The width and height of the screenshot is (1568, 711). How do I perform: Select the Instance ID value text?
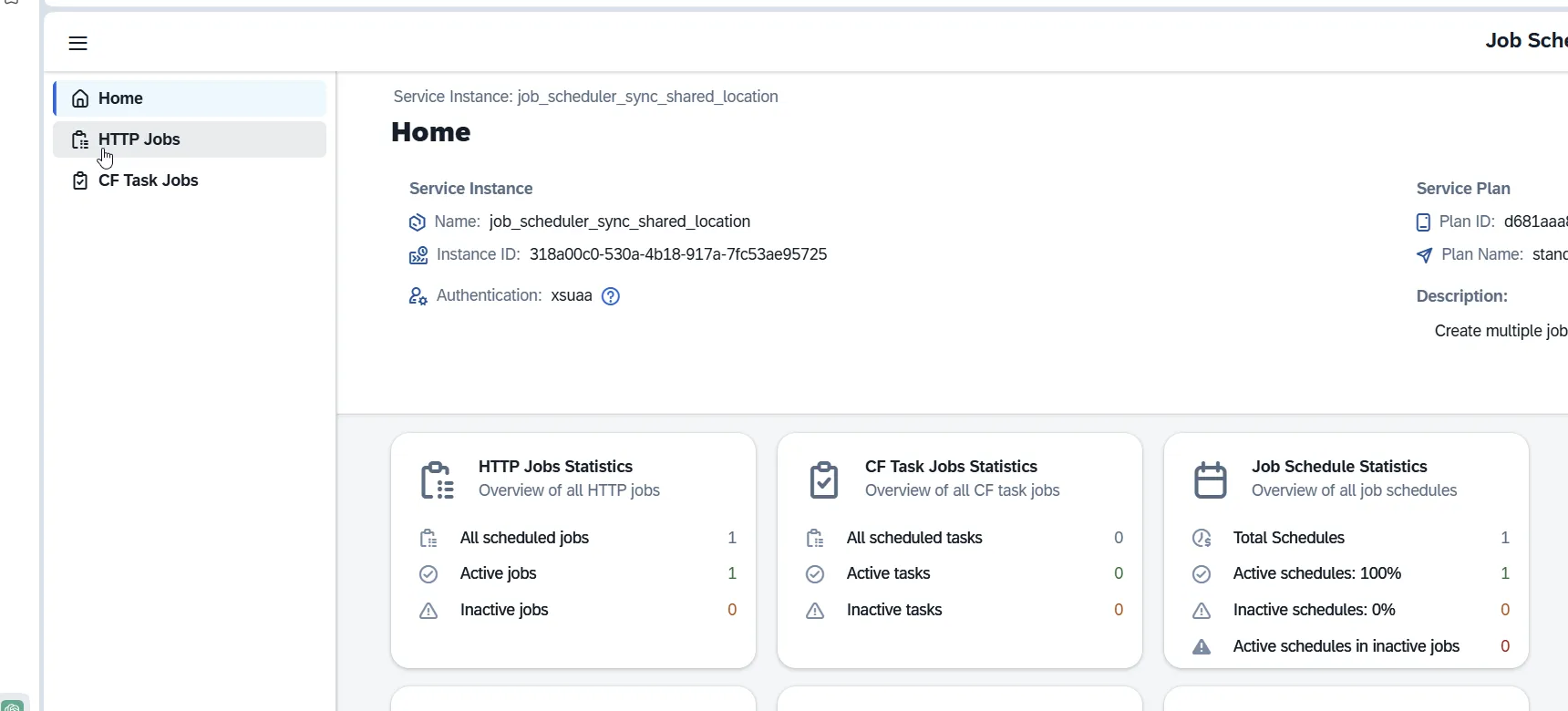point(678,254)
